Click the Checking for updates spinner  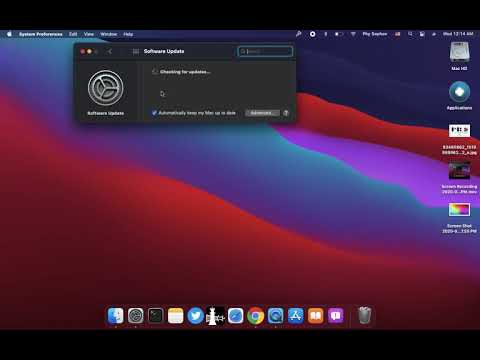coord(155,72)
